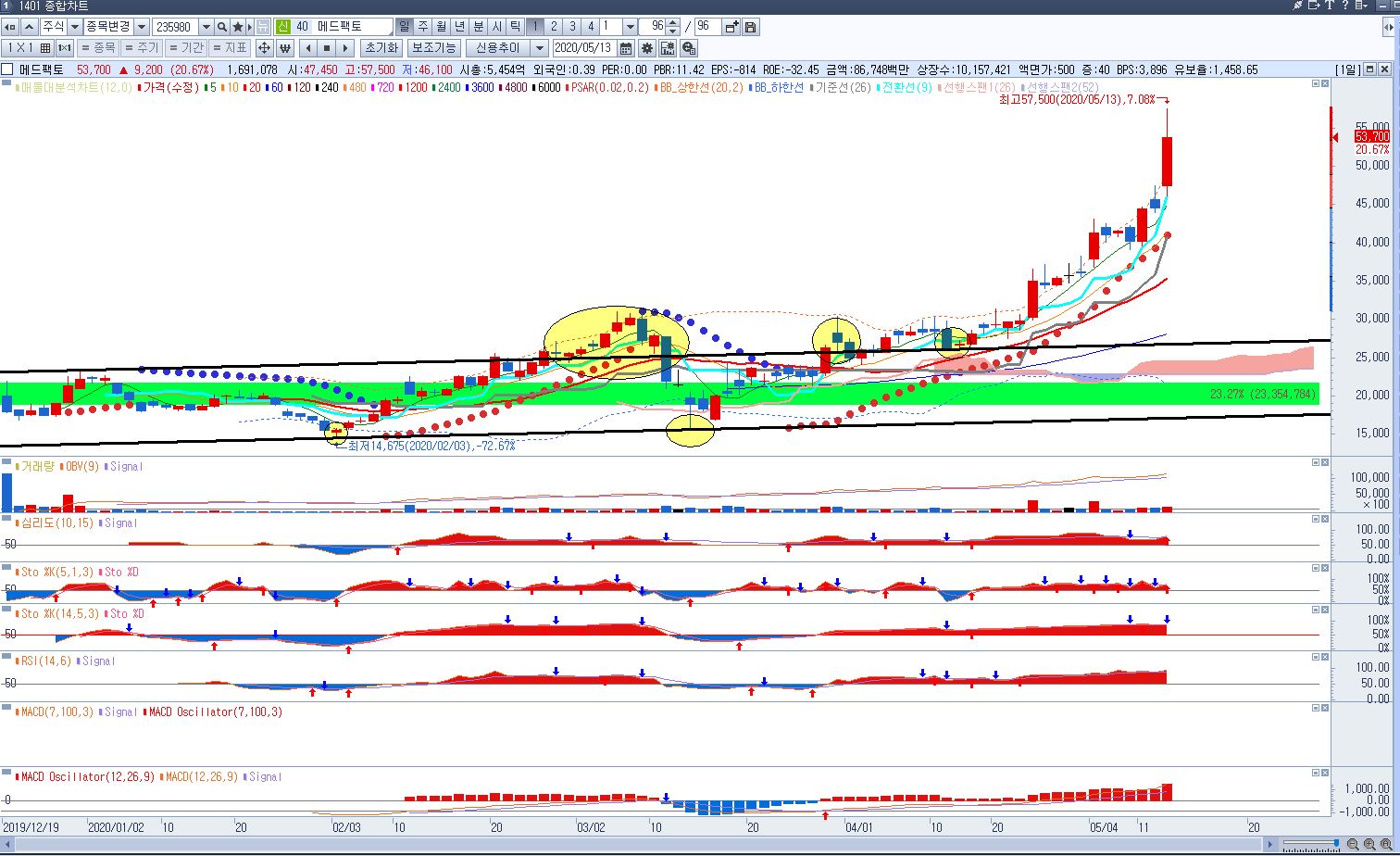Click the chart zoom slider handle
The image size is (1400, 856).
[1336, 844]
